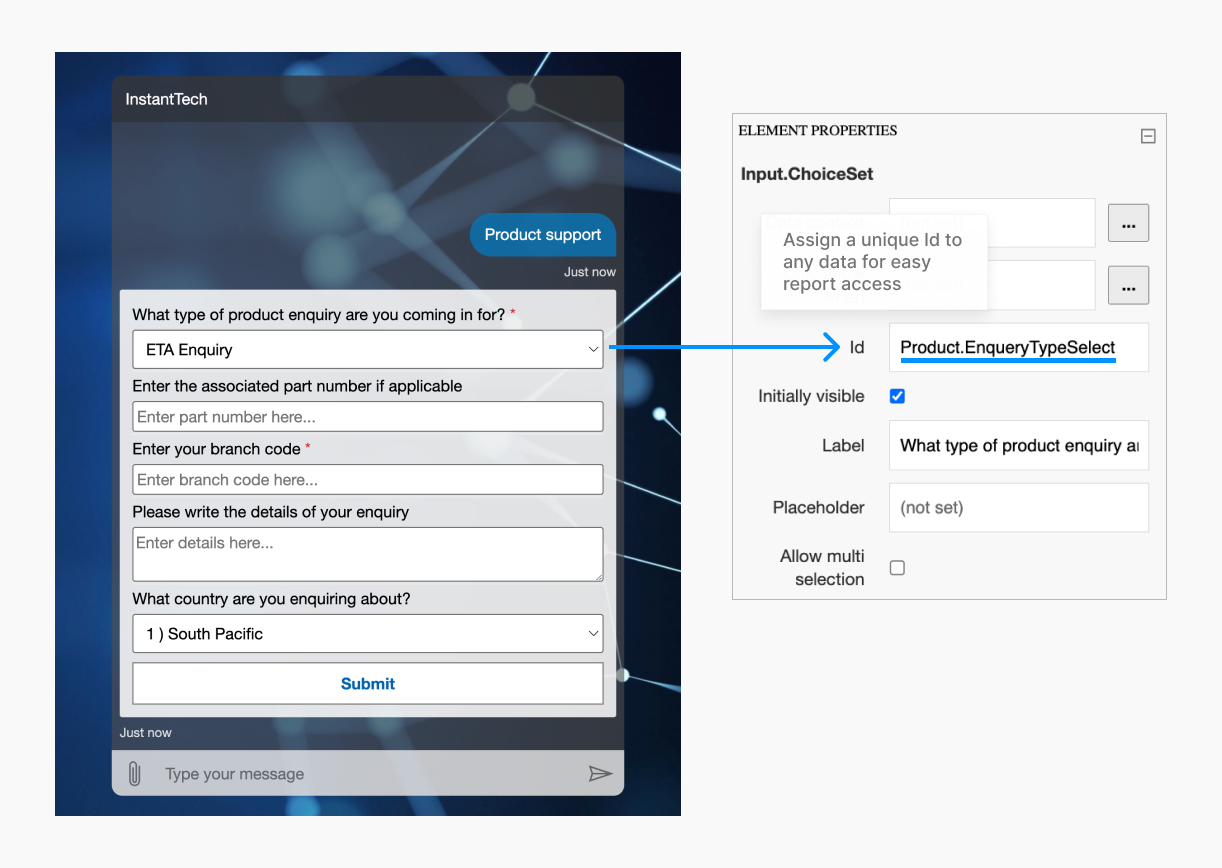The image size is (1222, 868).
Task: Select the Id field with Product.EnqueryTypeSelect
Action: 1018,348
